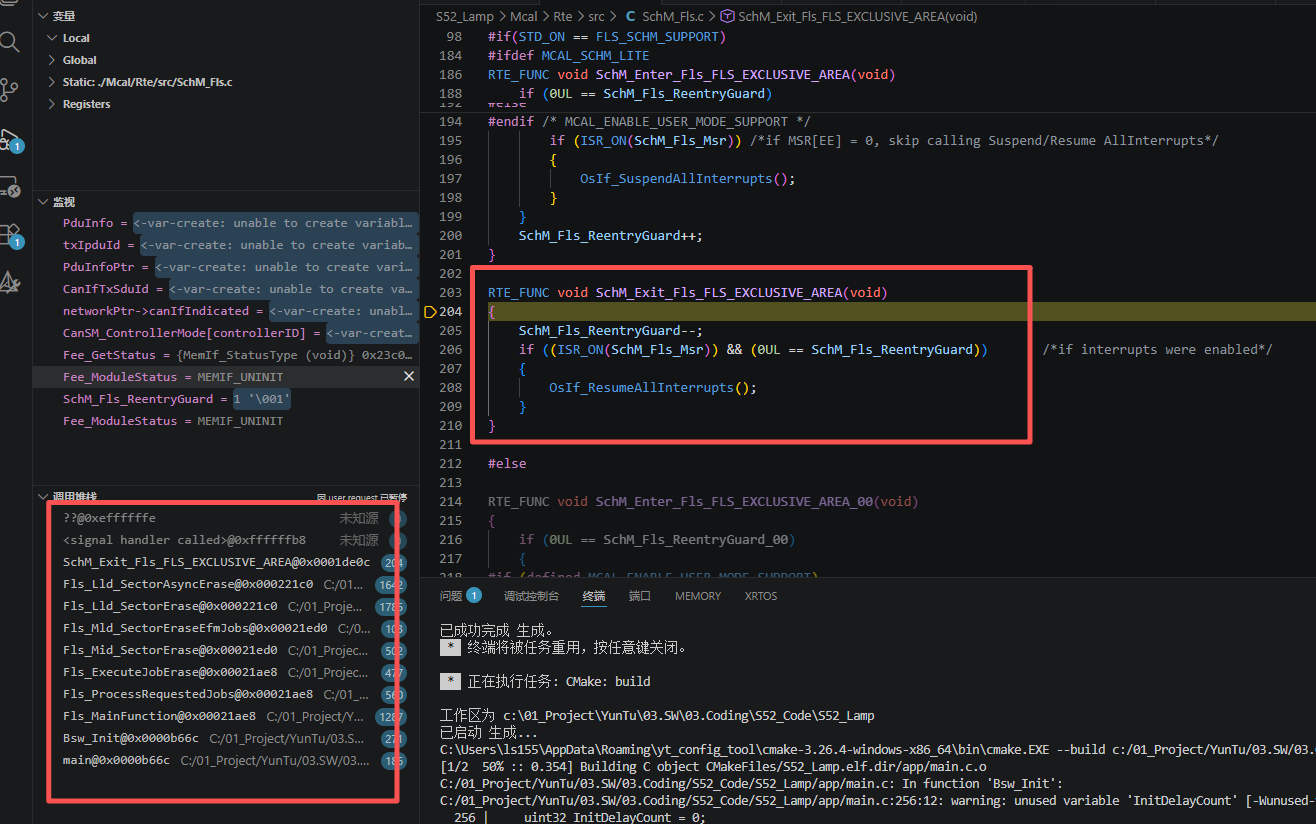Expand the Static SchM_Fls.c scope
Viewport: 1316px width, 824px height.
point(53,82)
